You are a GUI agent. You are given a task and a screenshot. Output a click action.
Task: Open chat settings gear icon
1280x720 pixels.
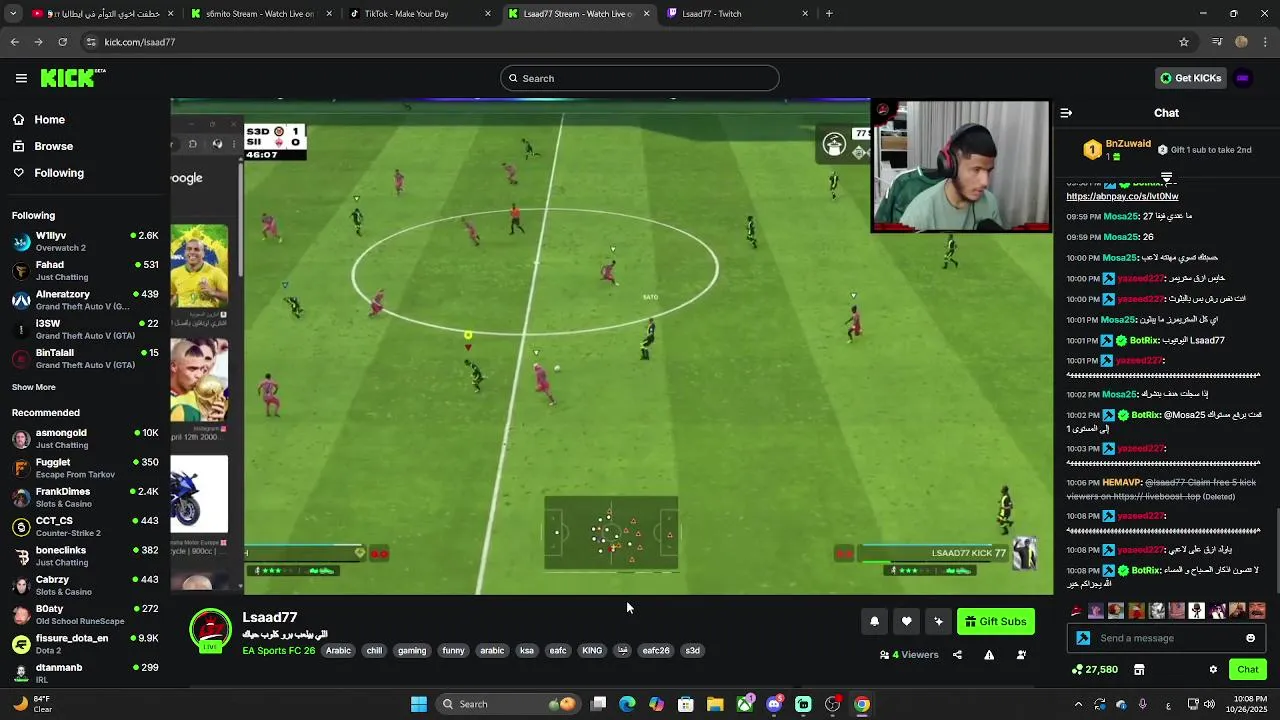point(1213,669)
